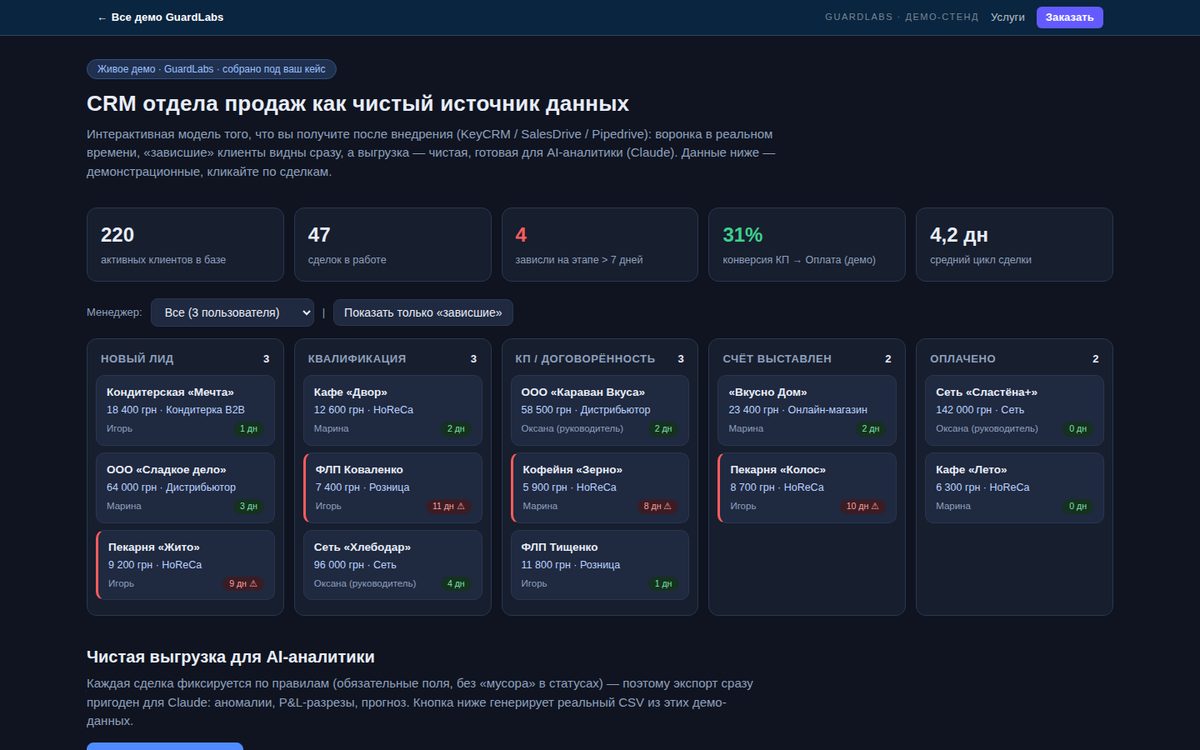The width and height of the screenshot is (1200, 750).
Task: Open deal Кофейня «Зерно»
Action: point(600,488)
